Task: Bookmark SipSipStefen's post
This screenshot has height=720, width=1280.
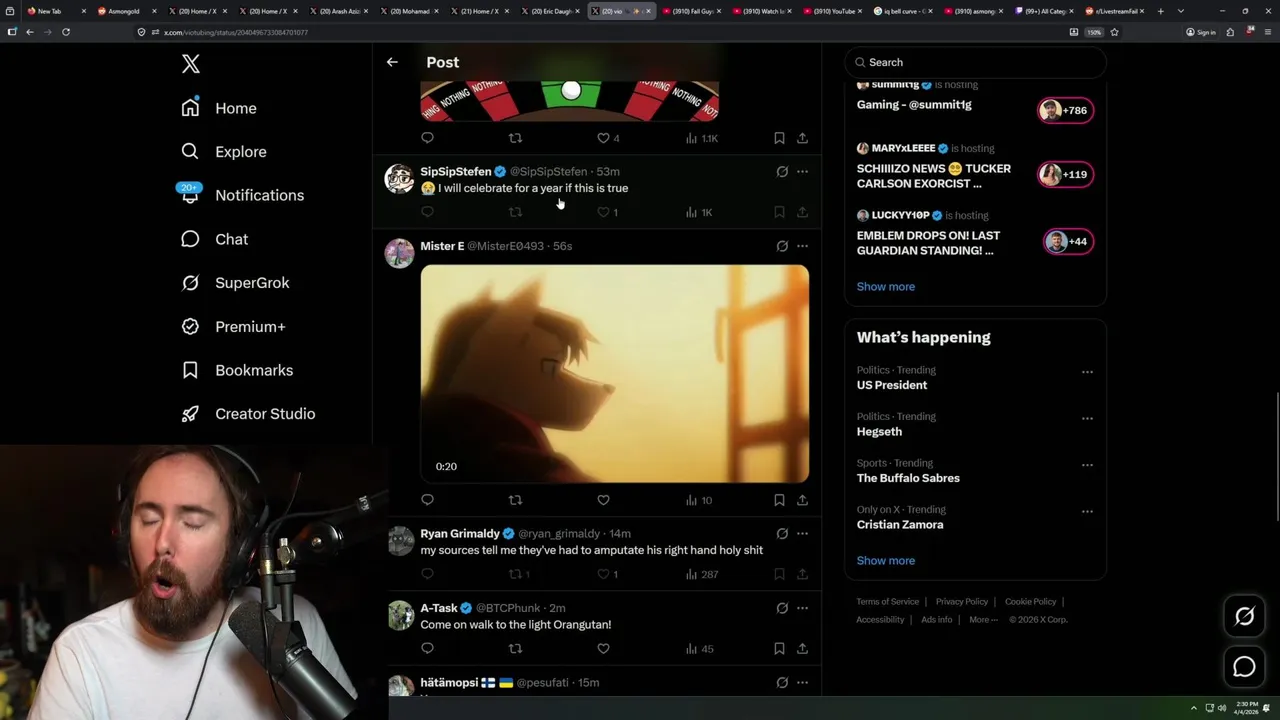Action: pyautogui.click(x=779, y=212)
